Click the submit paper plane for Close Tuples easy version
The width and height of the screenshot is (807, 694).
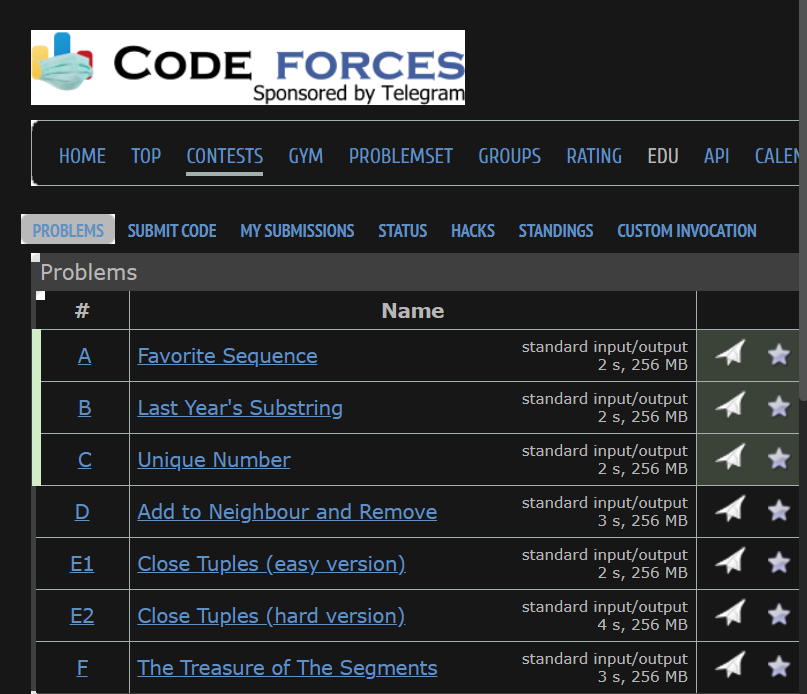point(729,562)
